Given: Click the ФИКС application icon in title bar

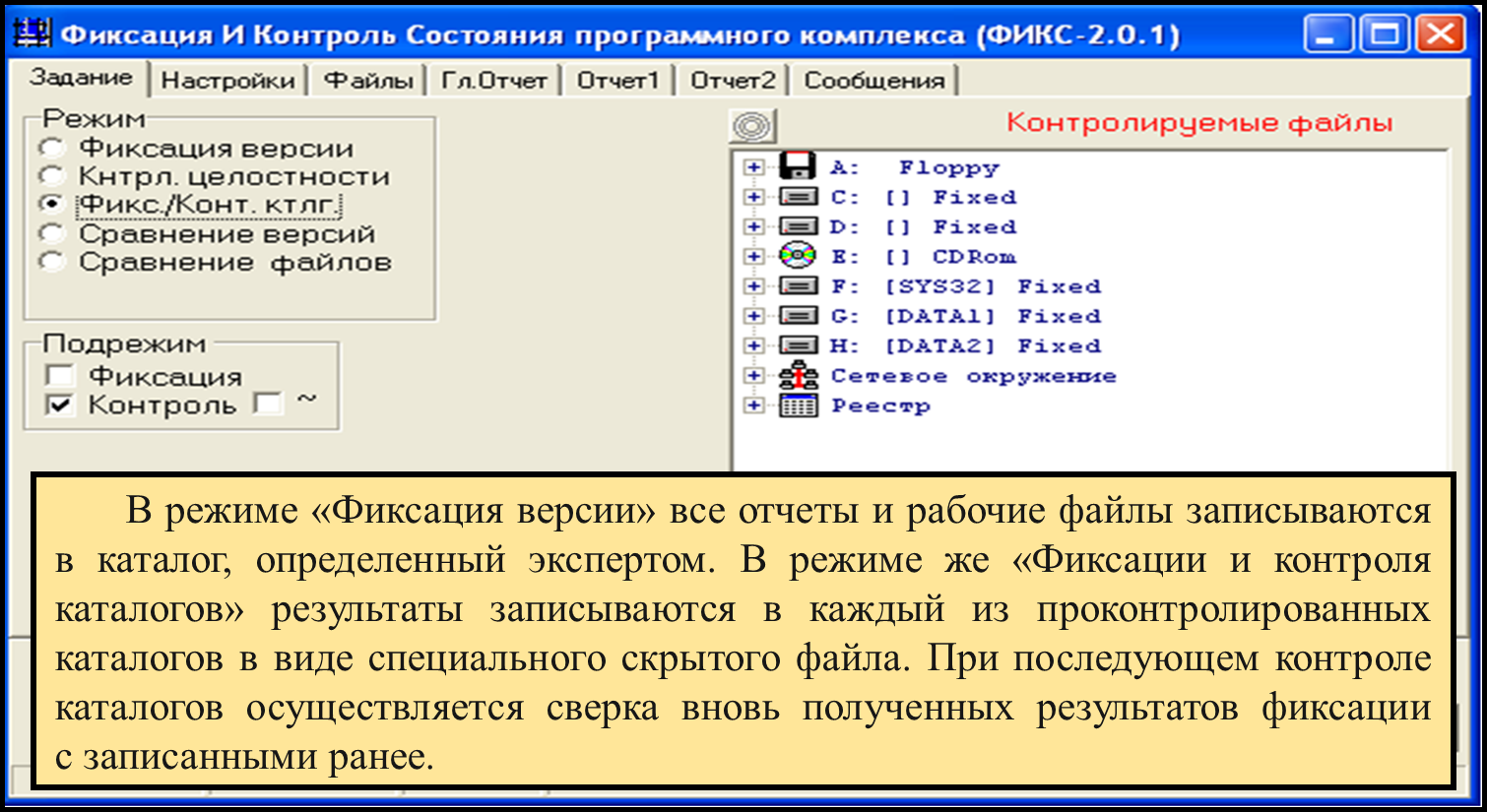Looking at the screenshot, I should tap(31, 34).
